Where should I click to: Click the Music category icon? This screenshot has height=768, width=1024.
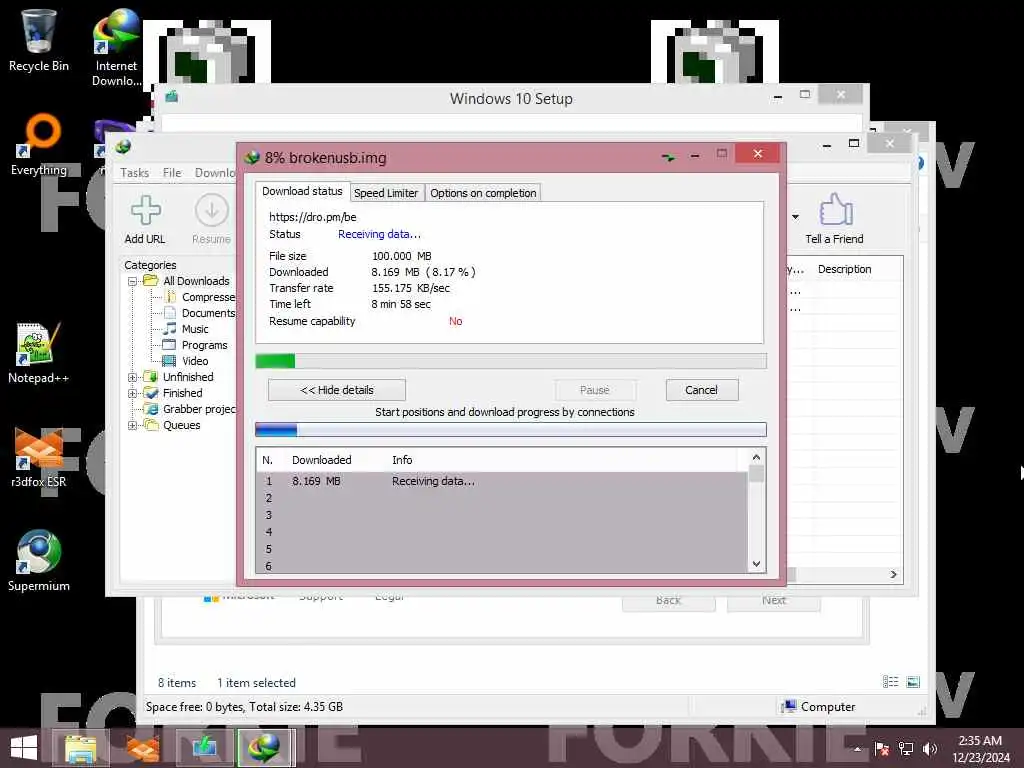[170, 328]
